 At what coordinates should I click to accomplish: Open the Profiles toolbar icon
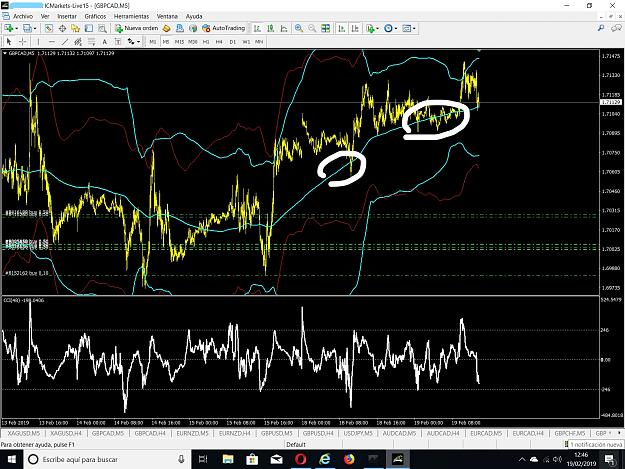coord(27,28)
